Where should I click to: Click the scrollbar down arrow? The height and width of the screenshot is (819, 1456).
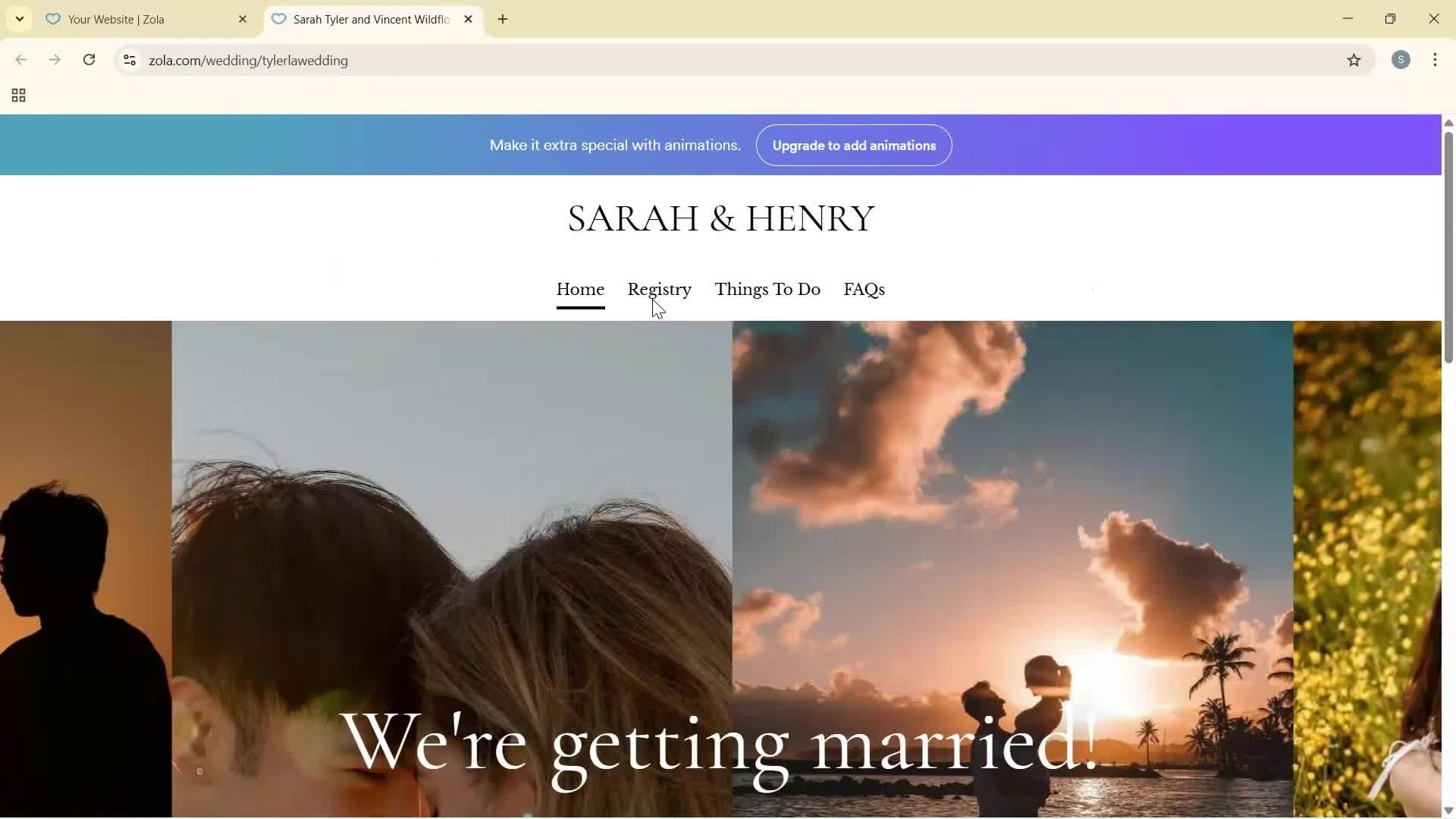click(1448, 810)
